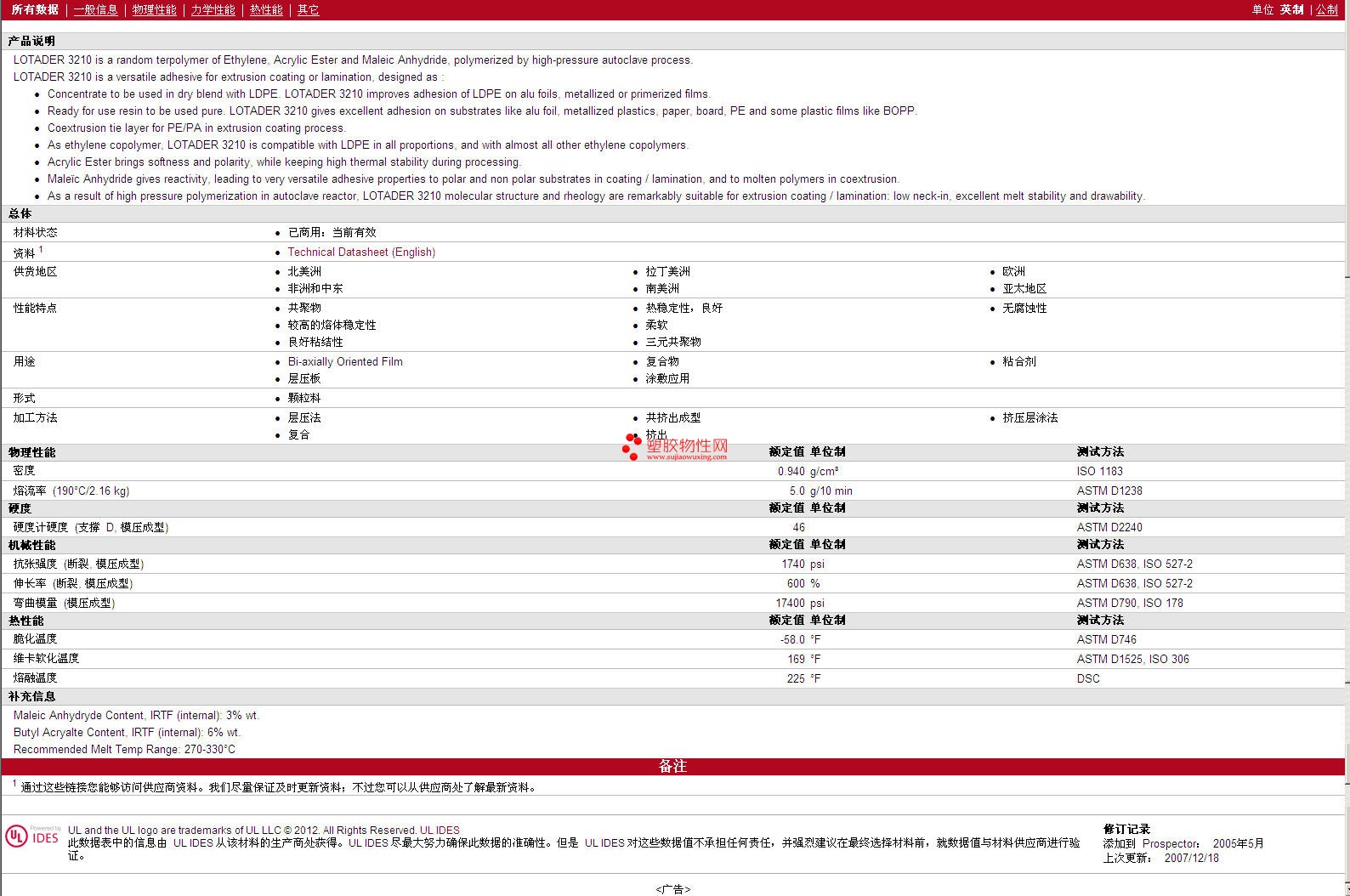Select the 熔流率 (190°C/2.16 kg) label
This screenshot has width=1350, height=896.
click(x=71, y=491)
